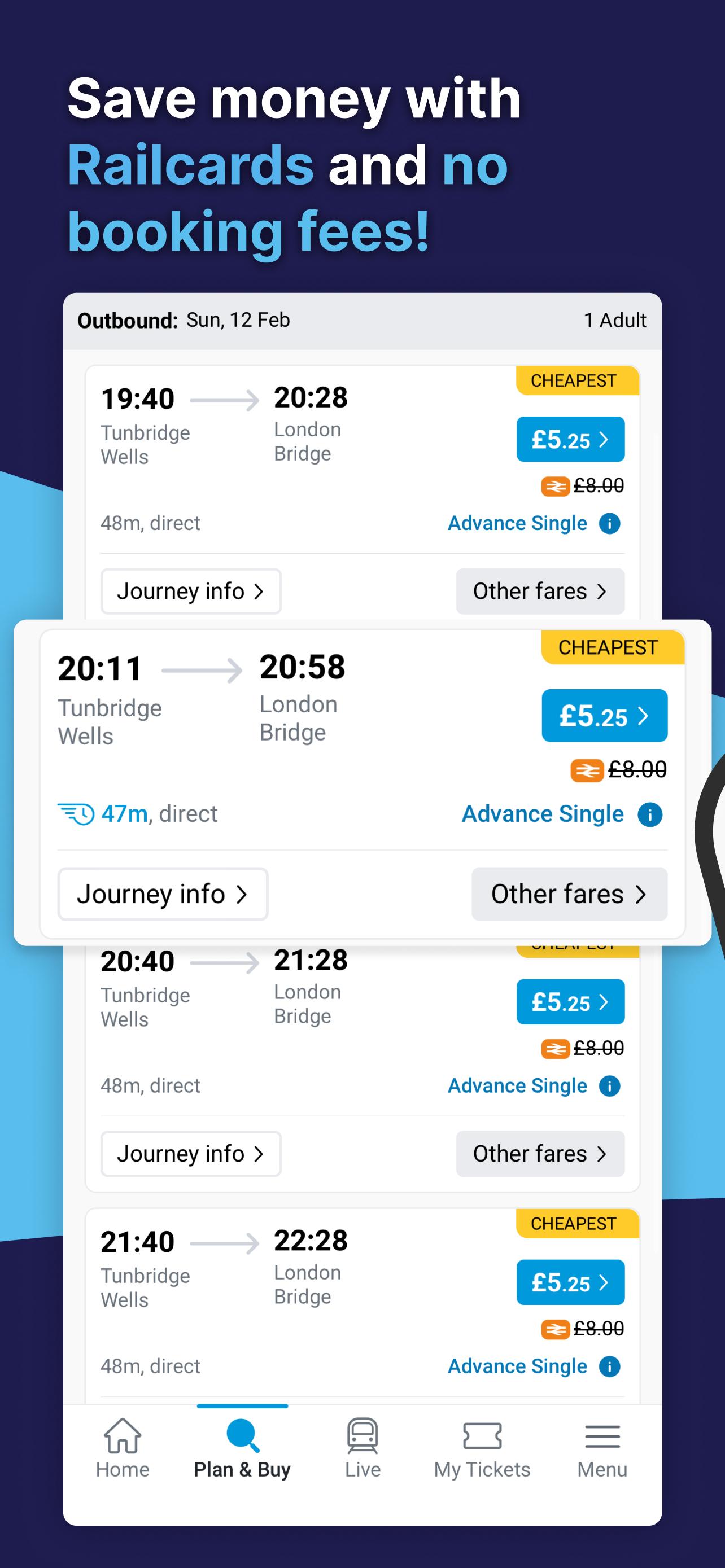Tap the Home icon in bottom navigation
Image resolution: width=725 pixels, height=1568 pixels.
tap(123, 1436)
